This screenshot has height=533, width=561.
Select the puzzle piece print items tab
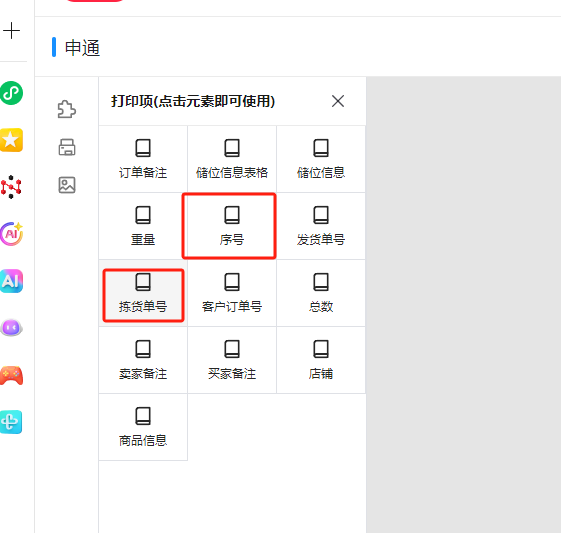tap(67, 109)
